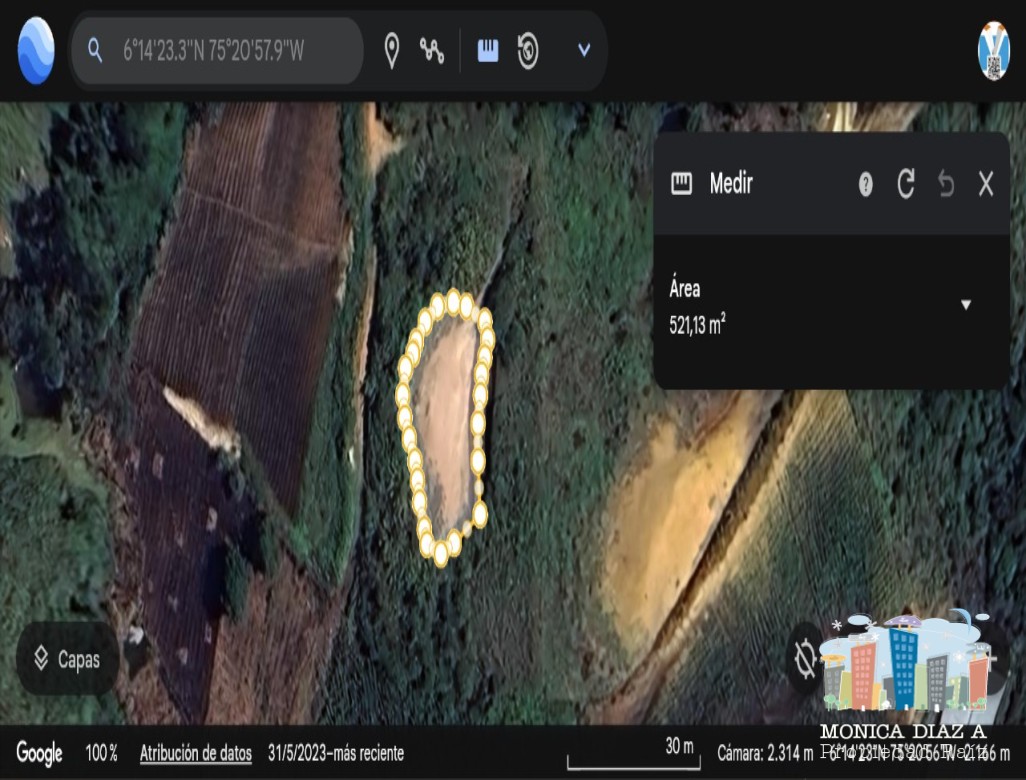The image size is (1026, 780).
Task: Expand the Área units dropdown arrow
Action: [x=965, y=305]
